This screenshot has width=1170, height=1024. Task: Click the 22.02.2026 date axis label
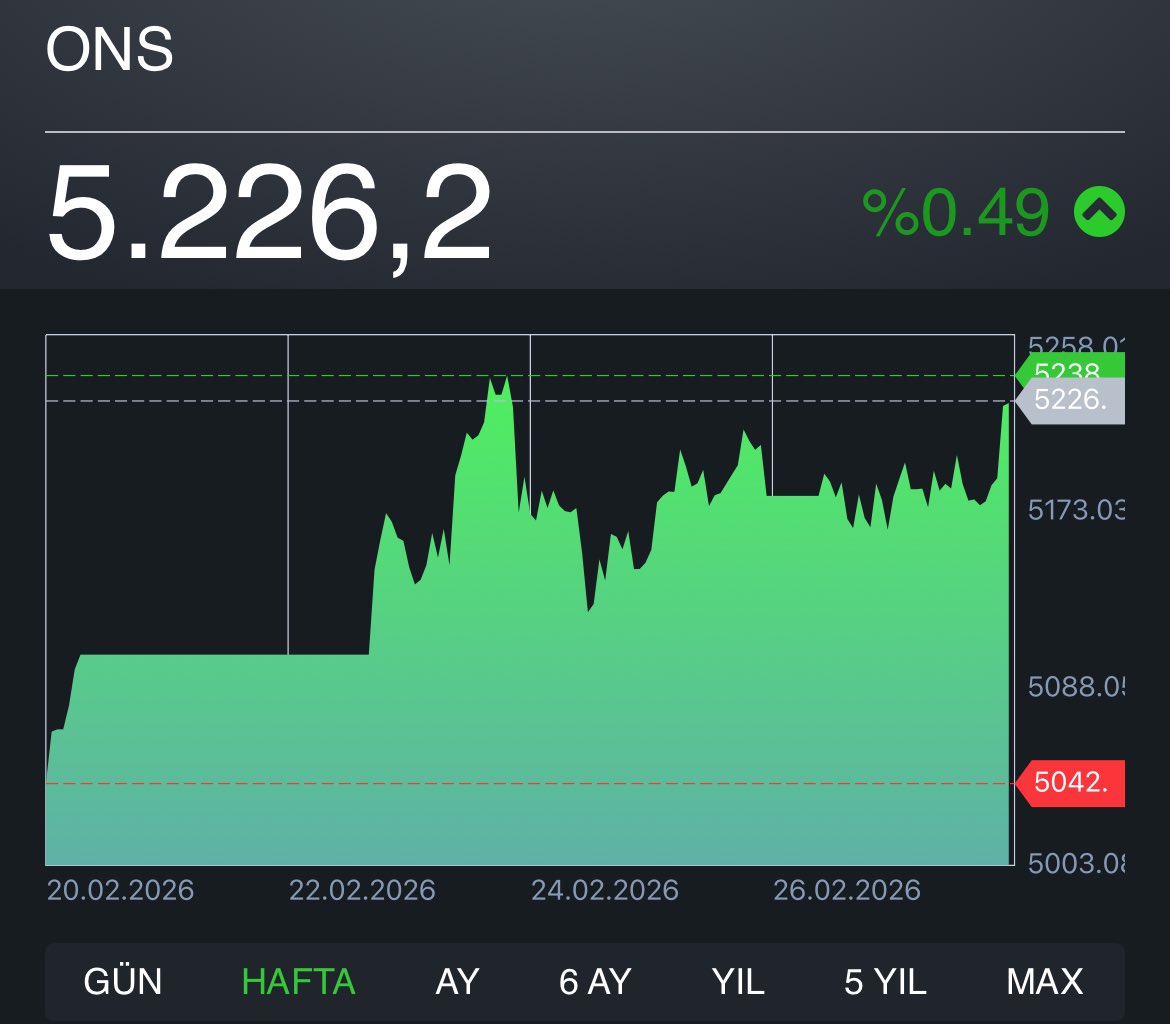pos(362,890)
